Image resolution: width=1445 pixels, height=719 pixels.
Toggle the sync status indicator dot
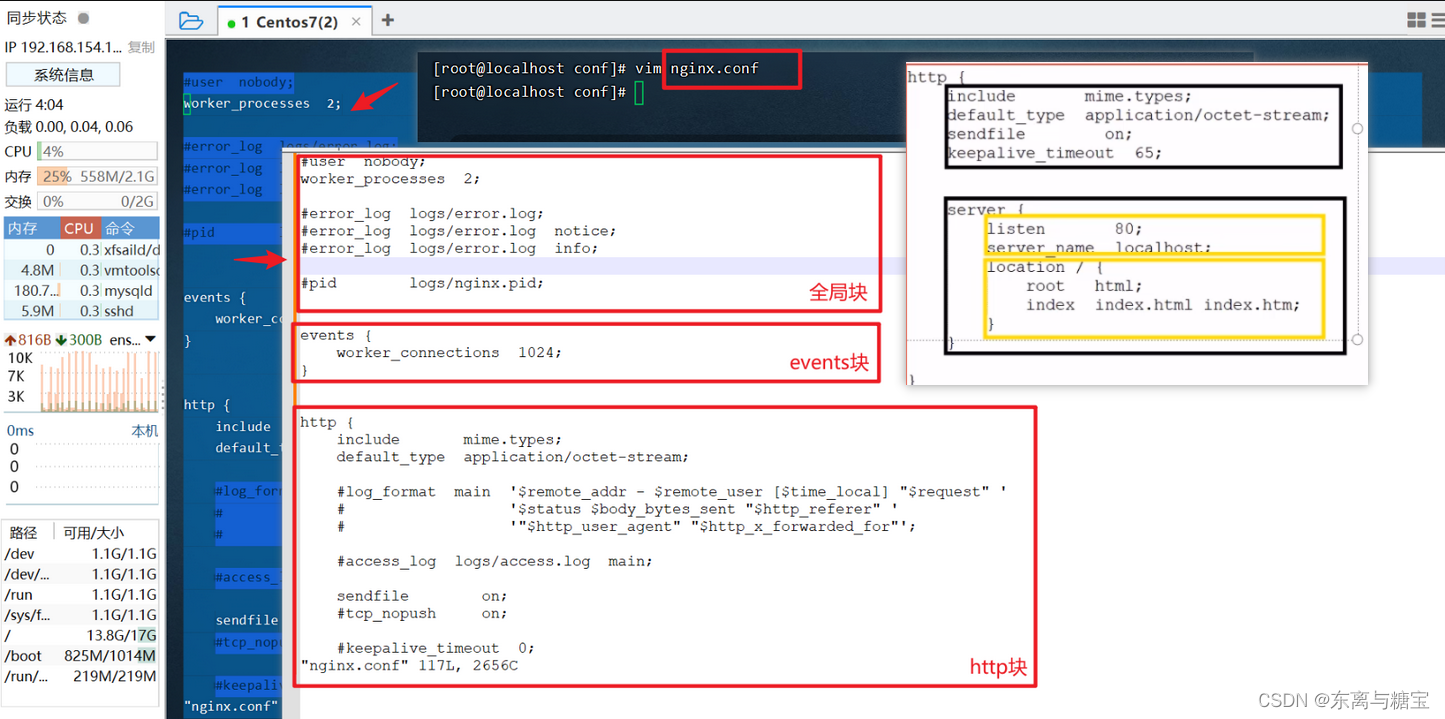[x=83, y=18]
